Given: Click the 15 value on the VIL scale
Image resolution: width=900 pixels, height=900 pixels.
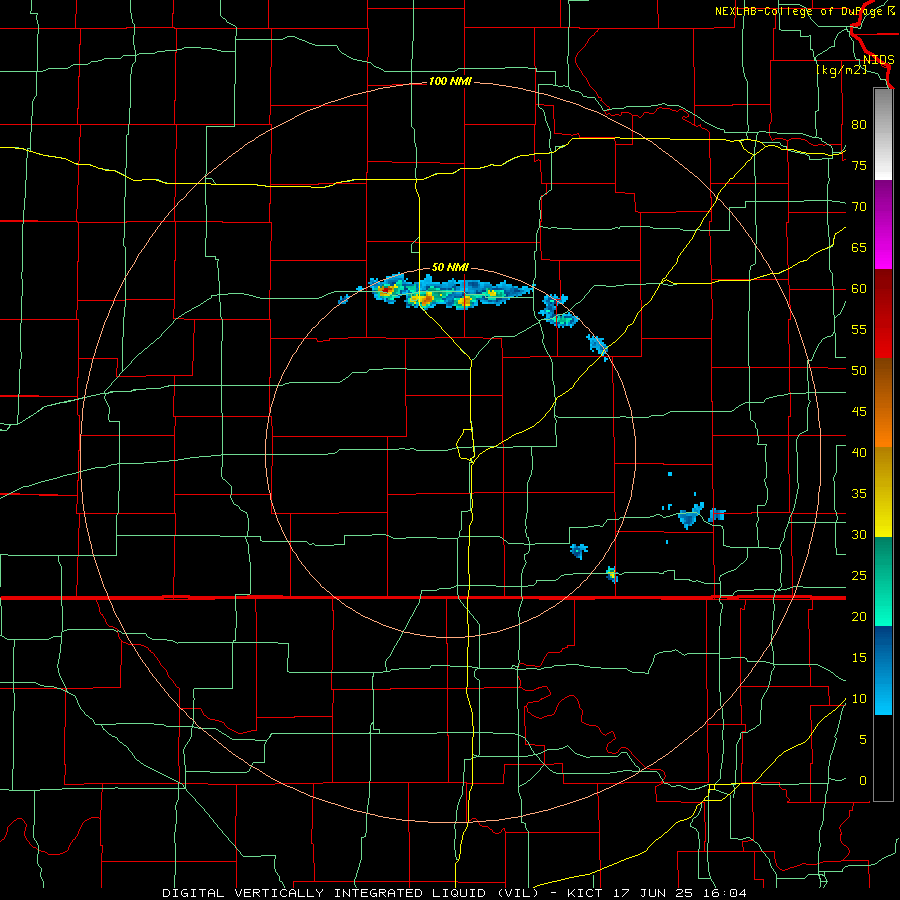Looking at the screenshot, I should tap(859, 657).
